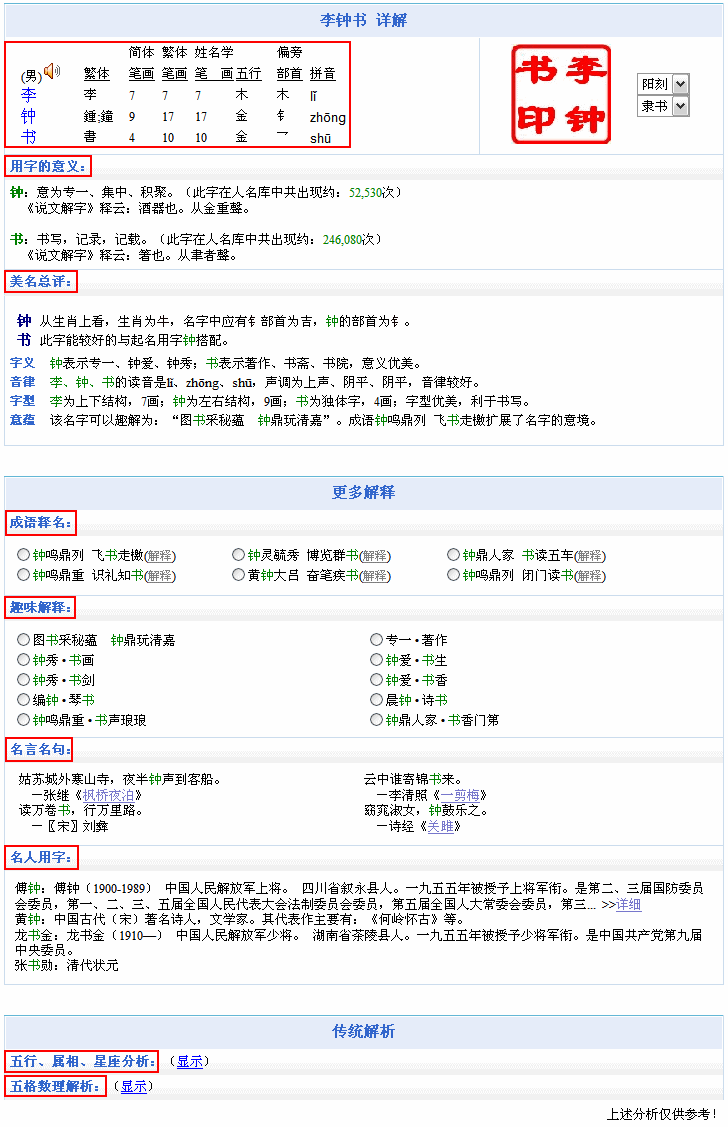728x1127 pixels.
Task: Select the 专一·著作 radio option
Action: tap(377, 640)
